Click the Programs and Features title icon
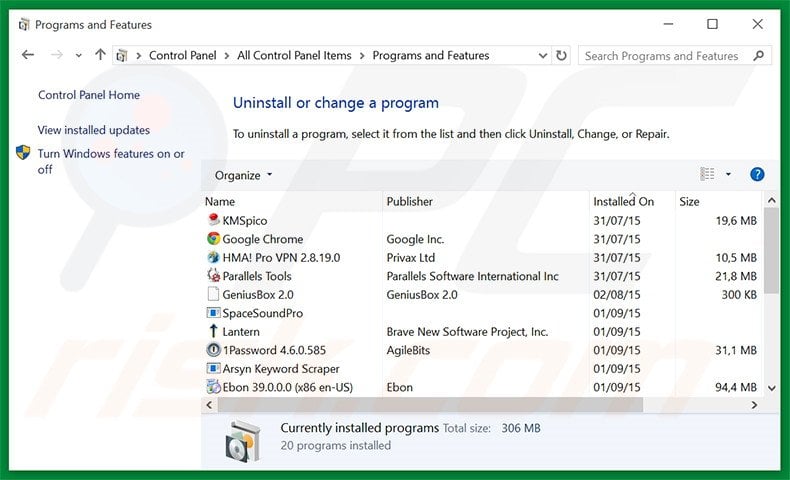Viewport: 790px width, 480px height. point(24,25)
